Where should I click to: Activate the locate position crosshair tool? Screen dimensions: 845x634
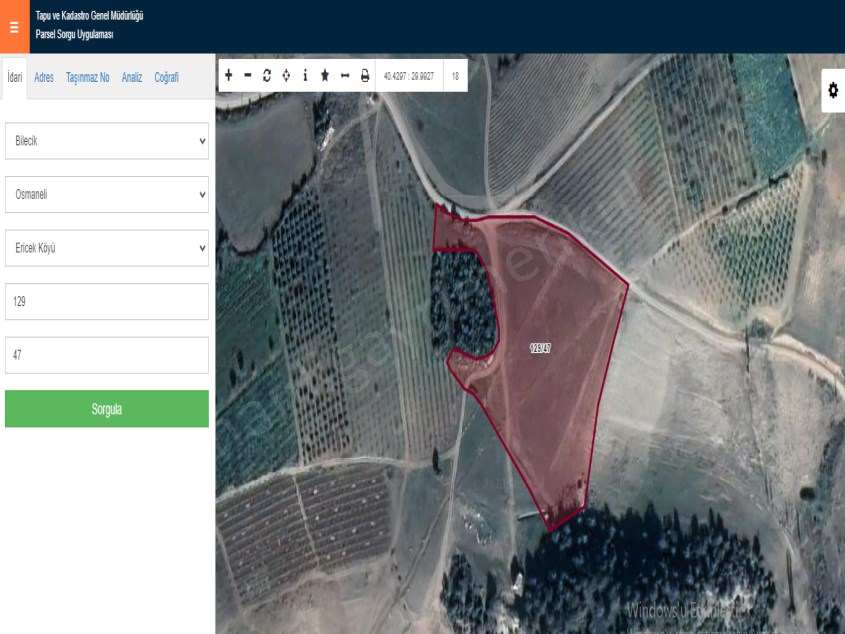point(287,73)
